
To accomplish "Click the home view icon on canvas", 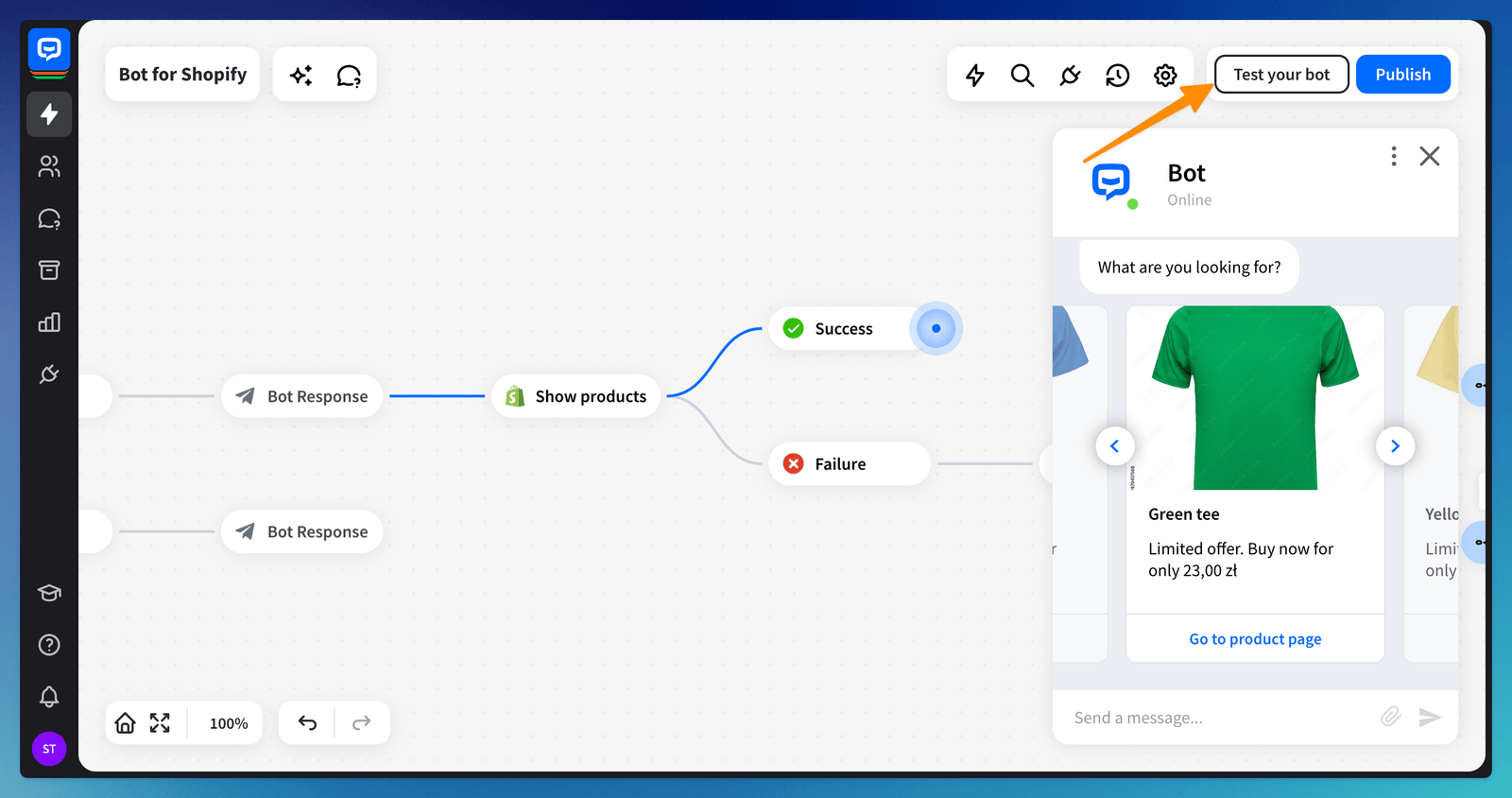I will [125, 723].
